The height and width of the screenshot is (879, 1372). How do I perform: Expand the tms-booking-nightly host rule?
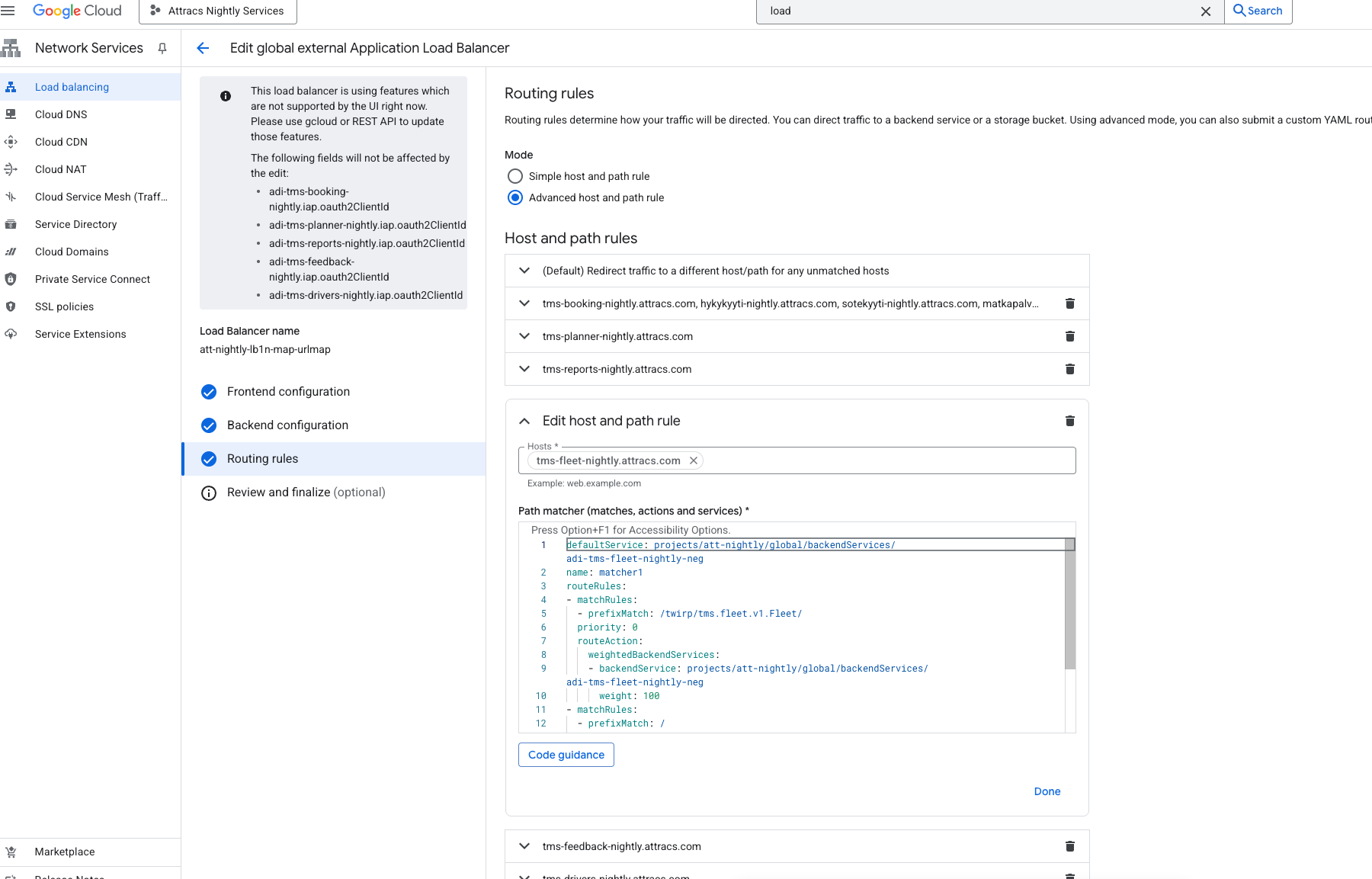coord(524,303)
